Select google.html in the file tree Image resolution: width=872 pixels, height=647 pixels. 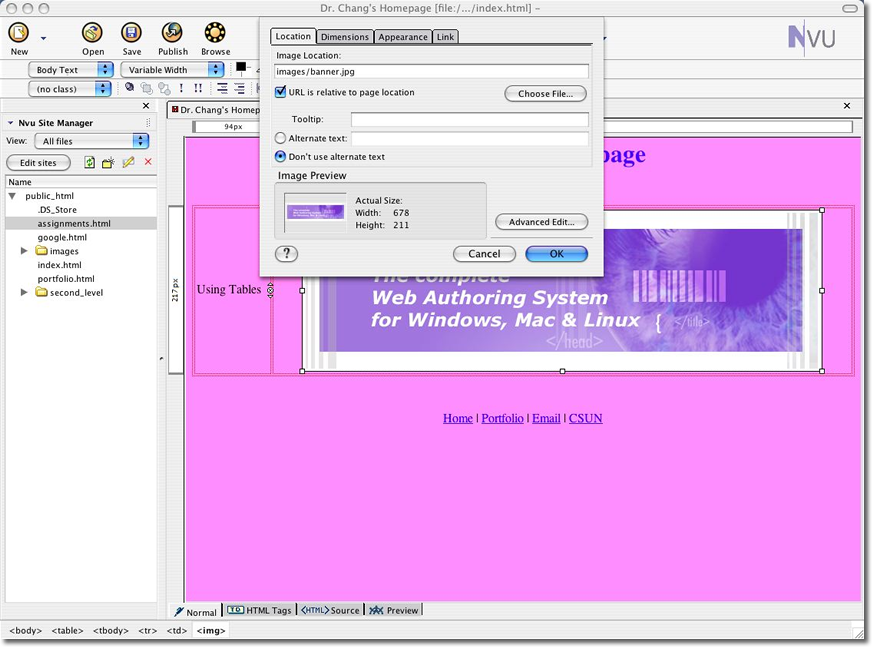point(62,237)
